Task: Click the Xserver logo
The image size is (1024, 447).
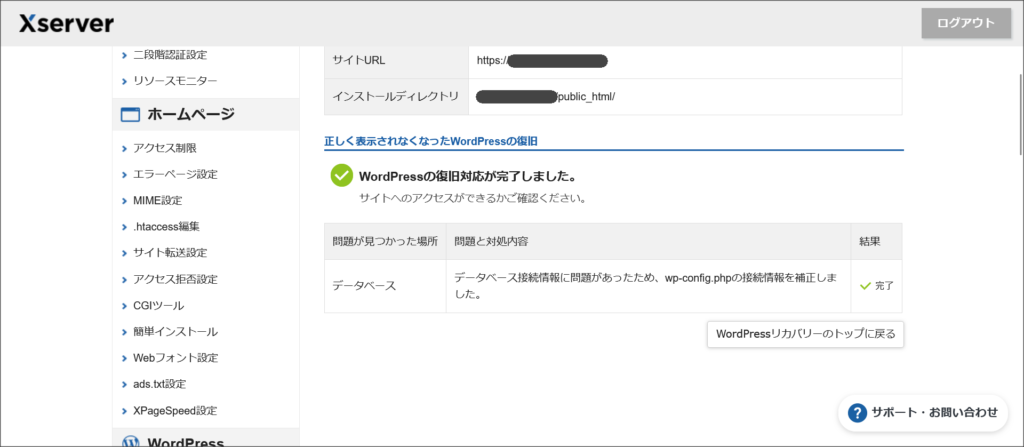Action: (x=66, y=24)
